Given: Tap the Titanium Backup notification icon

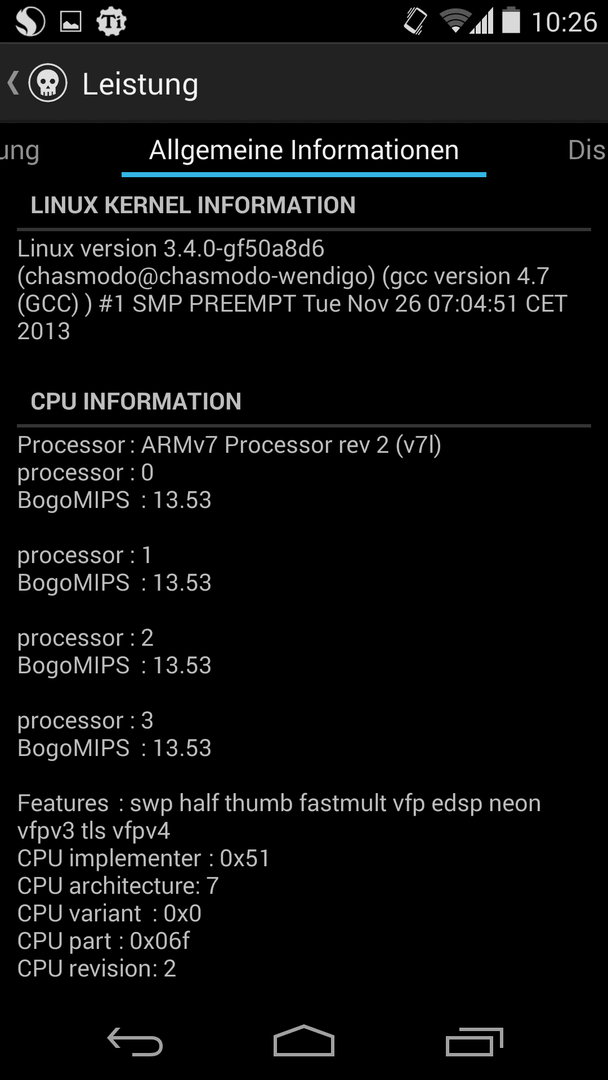Looking at the screenshot, I should click(x=111, y=22).
